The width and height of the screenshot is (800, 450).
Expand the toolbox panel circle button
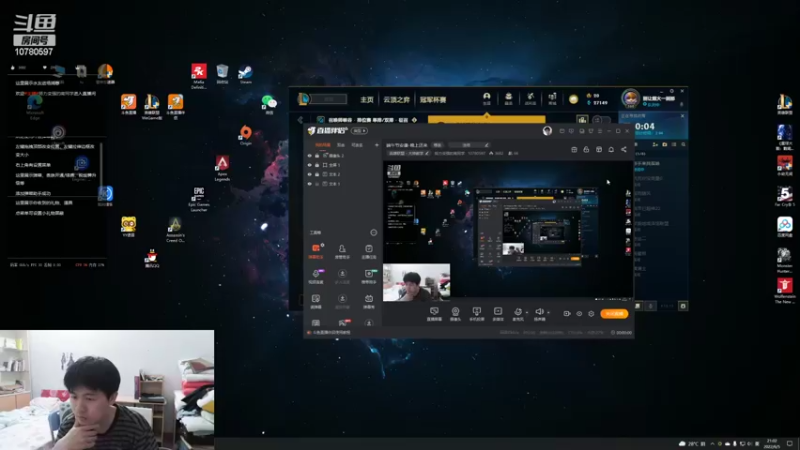tap(373, 233)
